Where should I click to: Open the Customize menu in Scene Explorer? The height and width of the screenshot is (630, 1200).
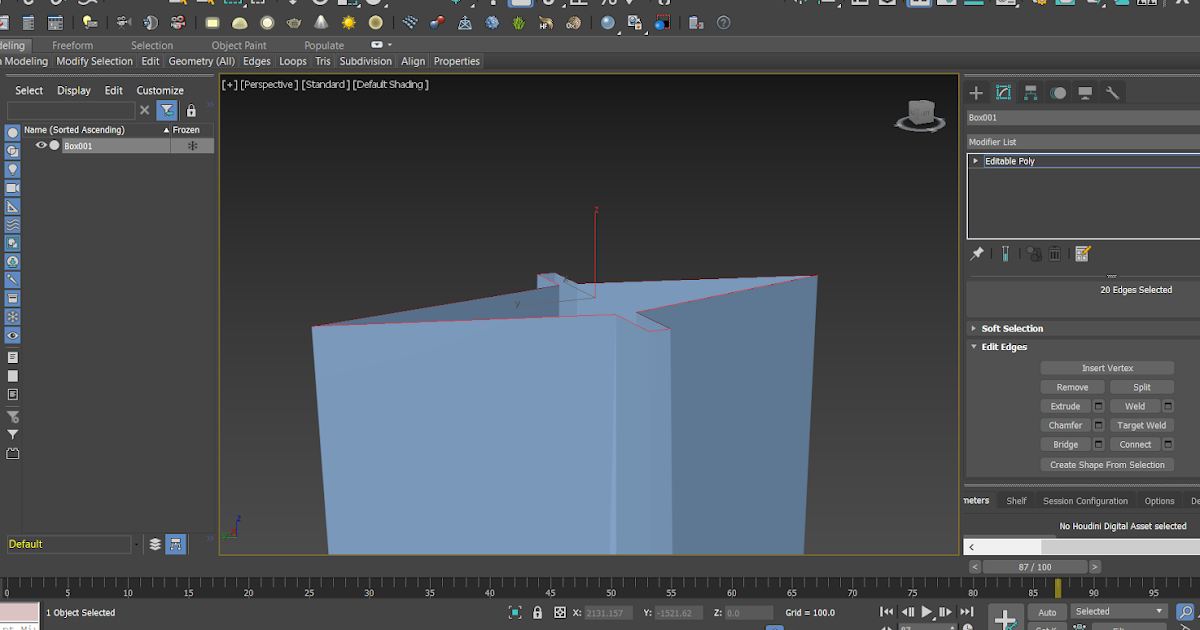160,90
